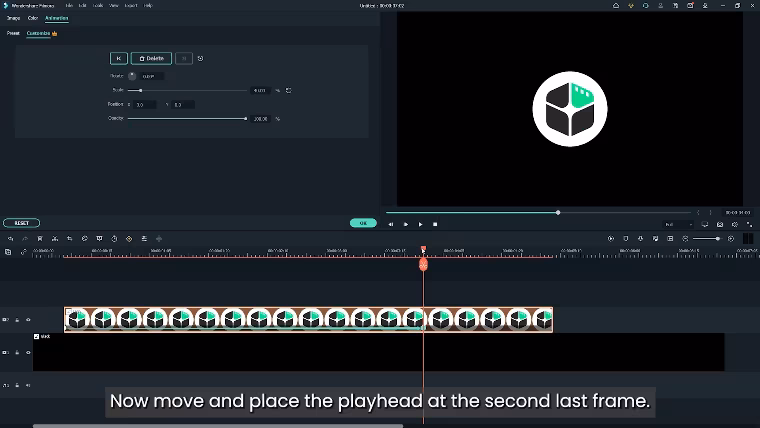Click the RESET button
The image size is (760, 428).
pos(21,223)
